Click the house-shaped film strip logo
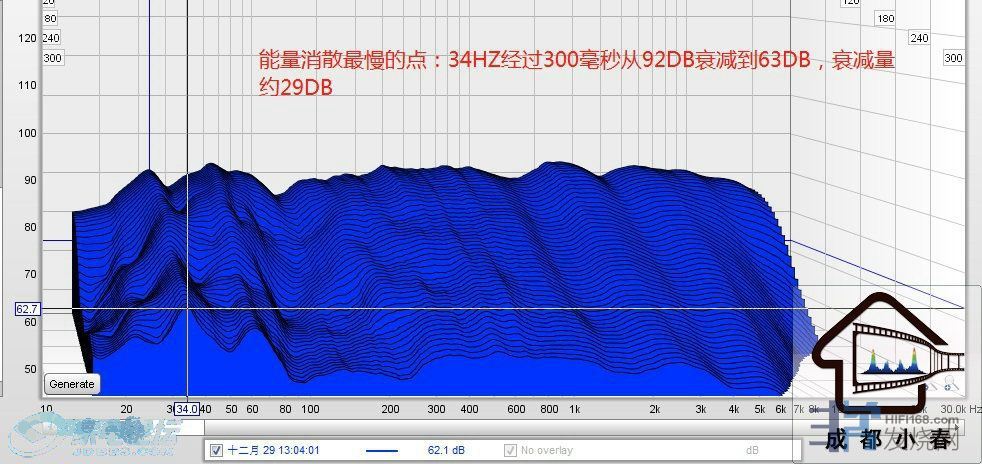 890,345
